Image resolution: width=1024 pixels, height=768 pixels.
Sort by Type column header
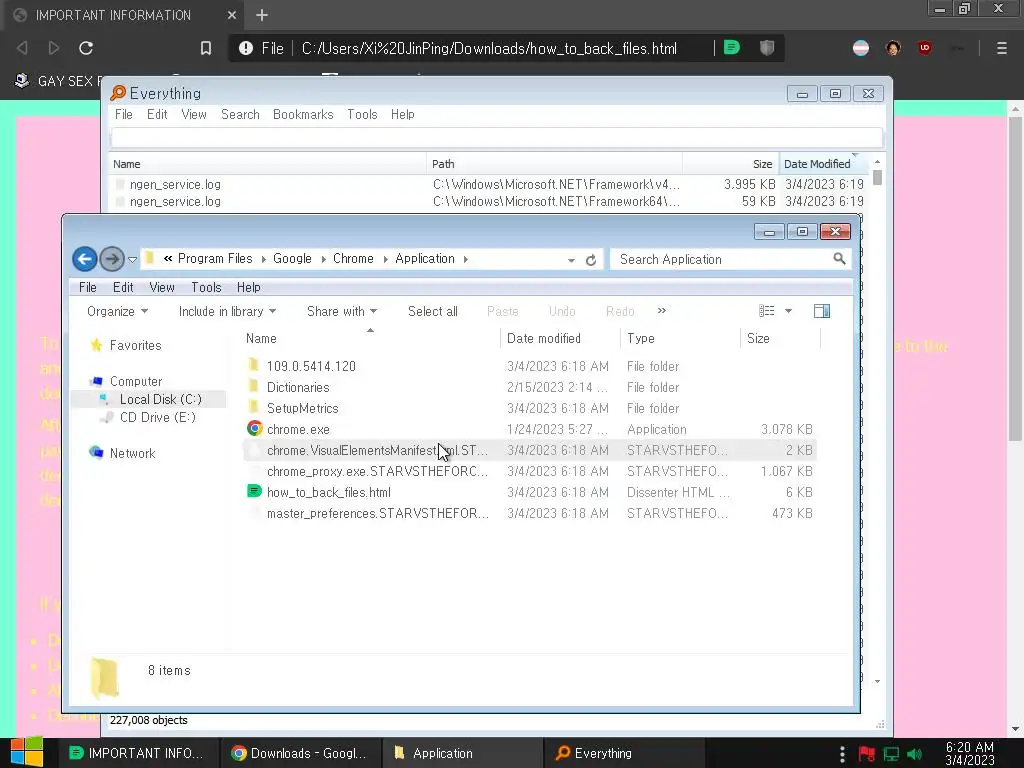641,338
